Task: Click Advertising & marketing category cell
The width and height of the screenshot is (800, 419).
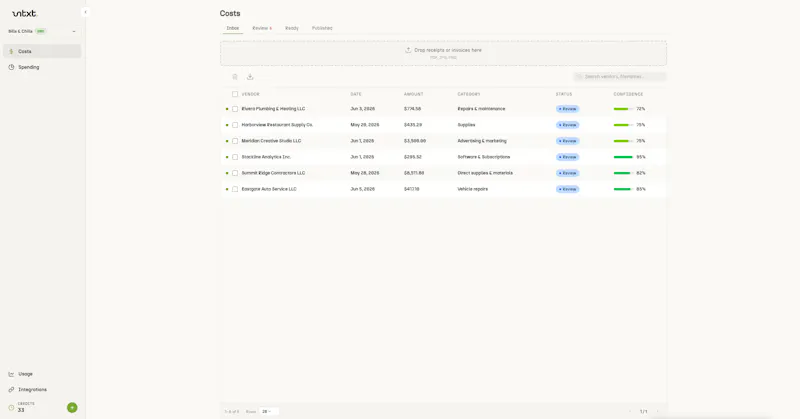Action: (482, 141)
